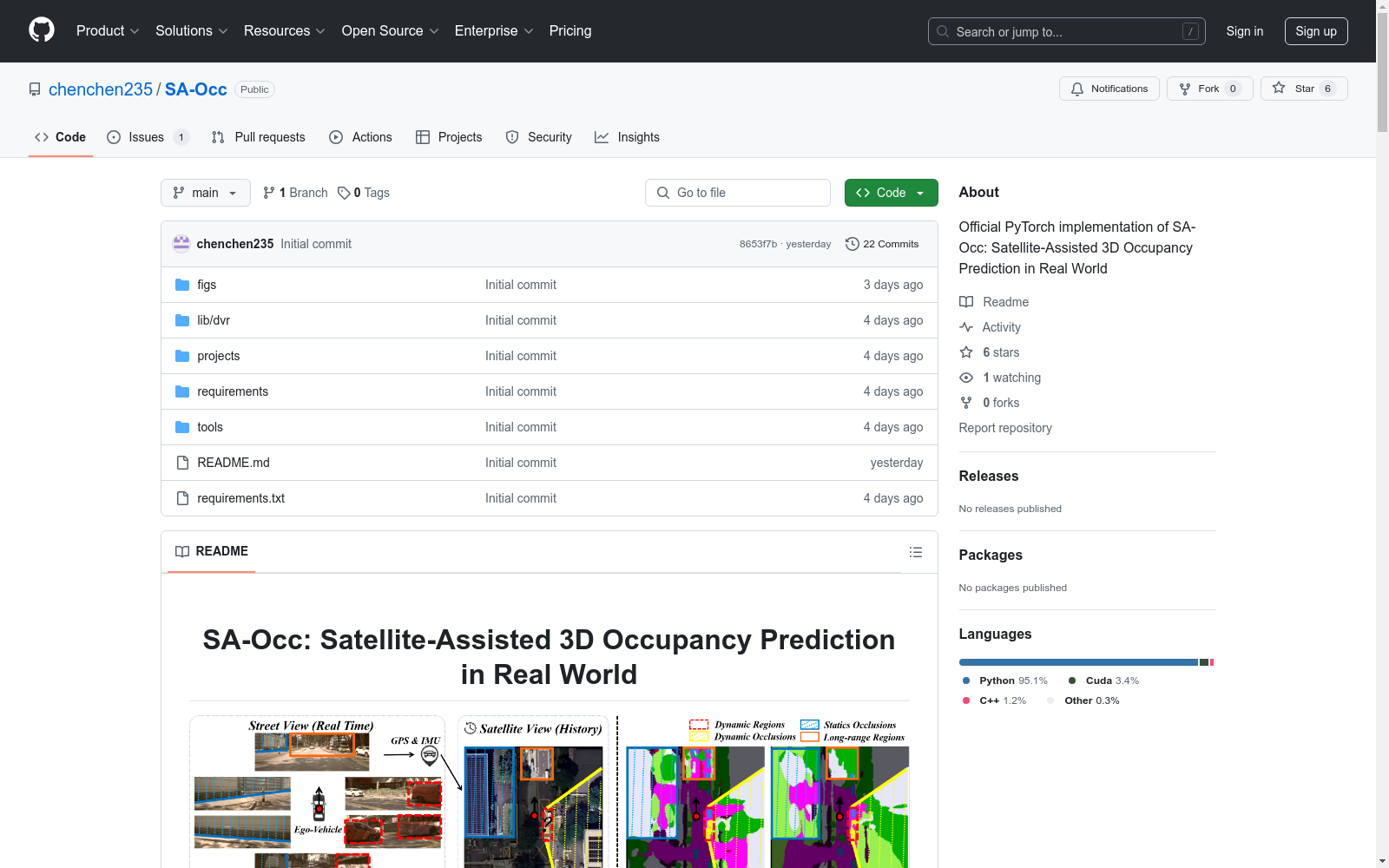Click the search magnifier icon in header
This screenshot has width=1389, height=868.
943,31
